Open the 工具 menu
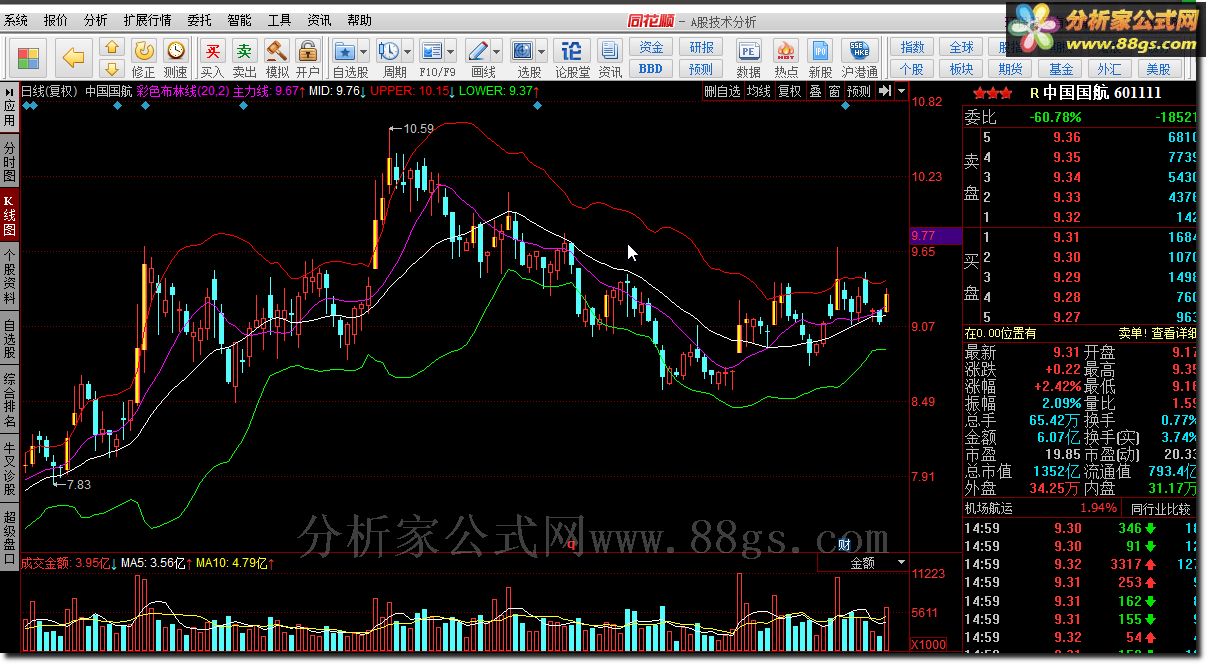Screen dimensions: 1208x664 (x=279, y=20)
